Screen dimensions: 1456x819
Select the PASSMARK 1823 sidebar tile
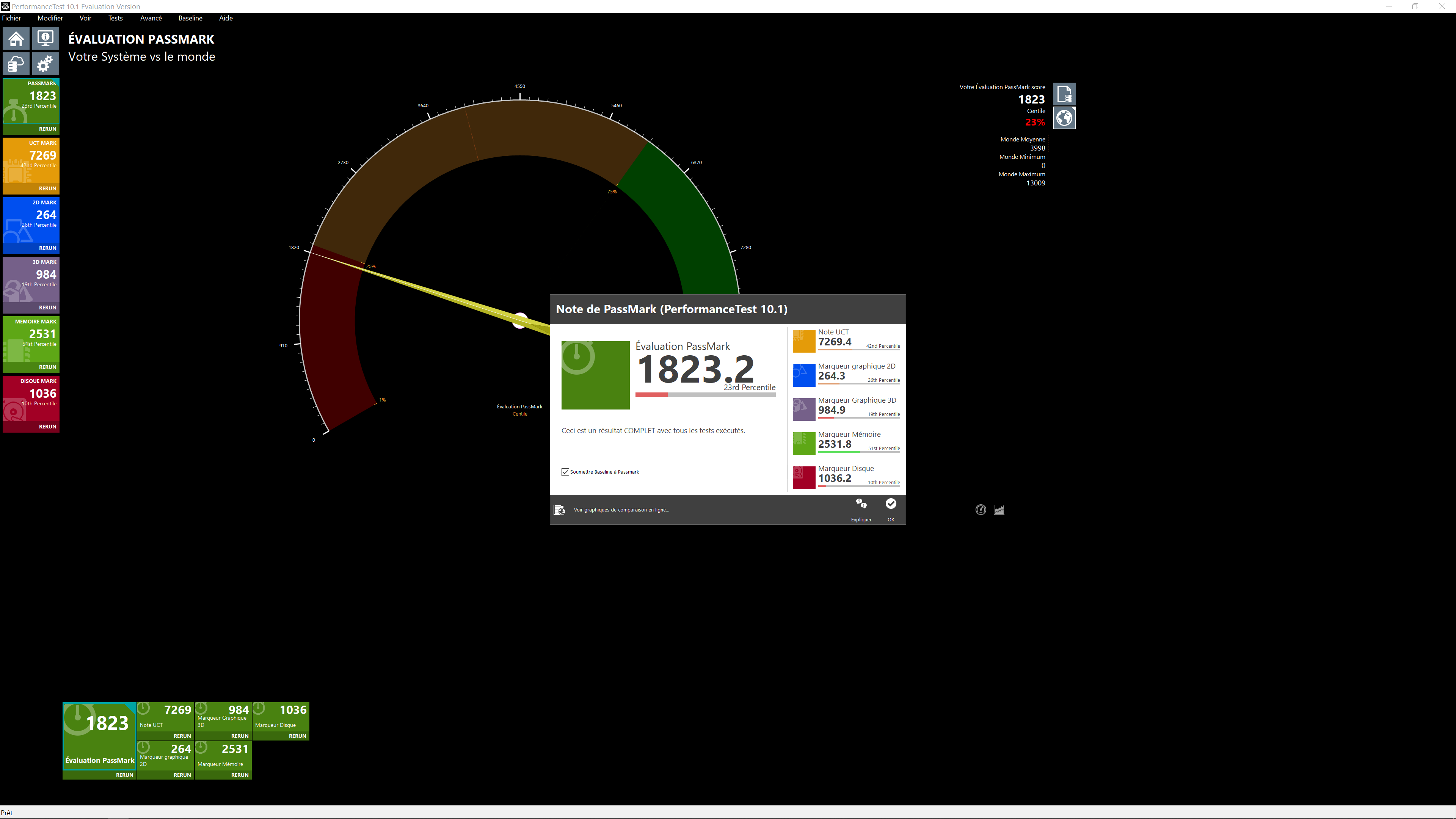(x=31, y=100)
